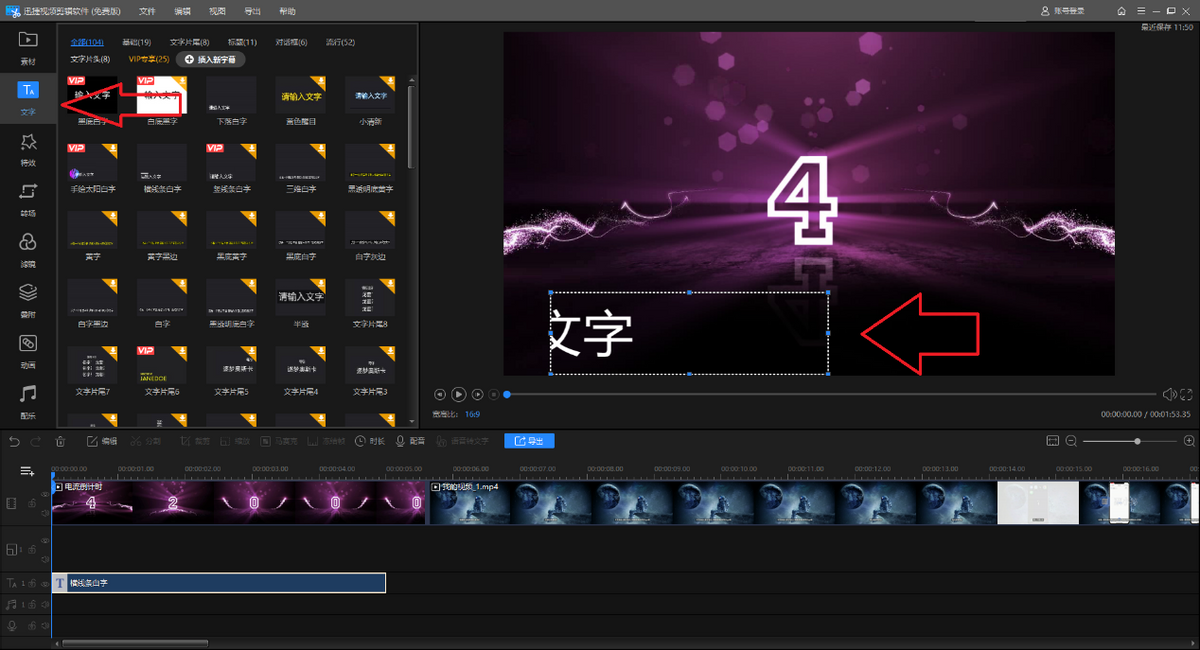The width and height of the screenshot is (1200, 650).
Task: Open the 帮助 (Help) menu
Action: (287, 11)
